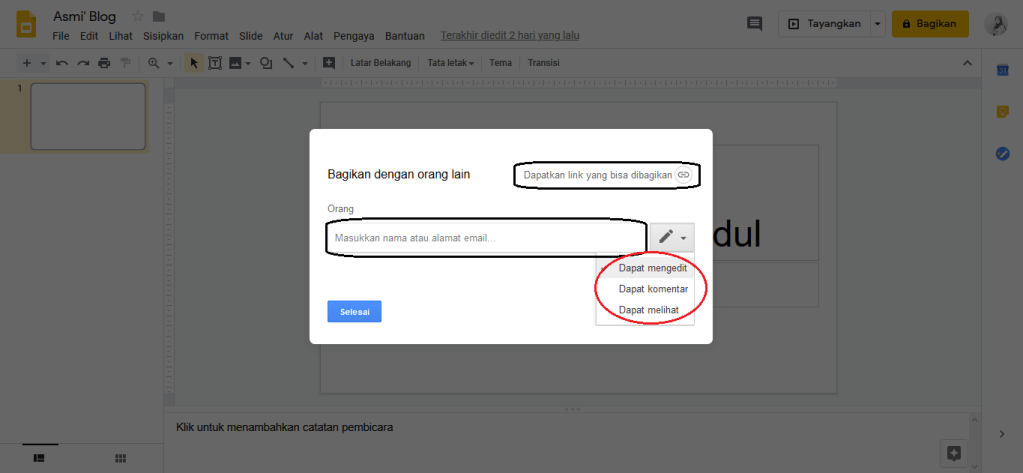Click the print icon in toolbar
1023x473 pixels.
[104, 63]
